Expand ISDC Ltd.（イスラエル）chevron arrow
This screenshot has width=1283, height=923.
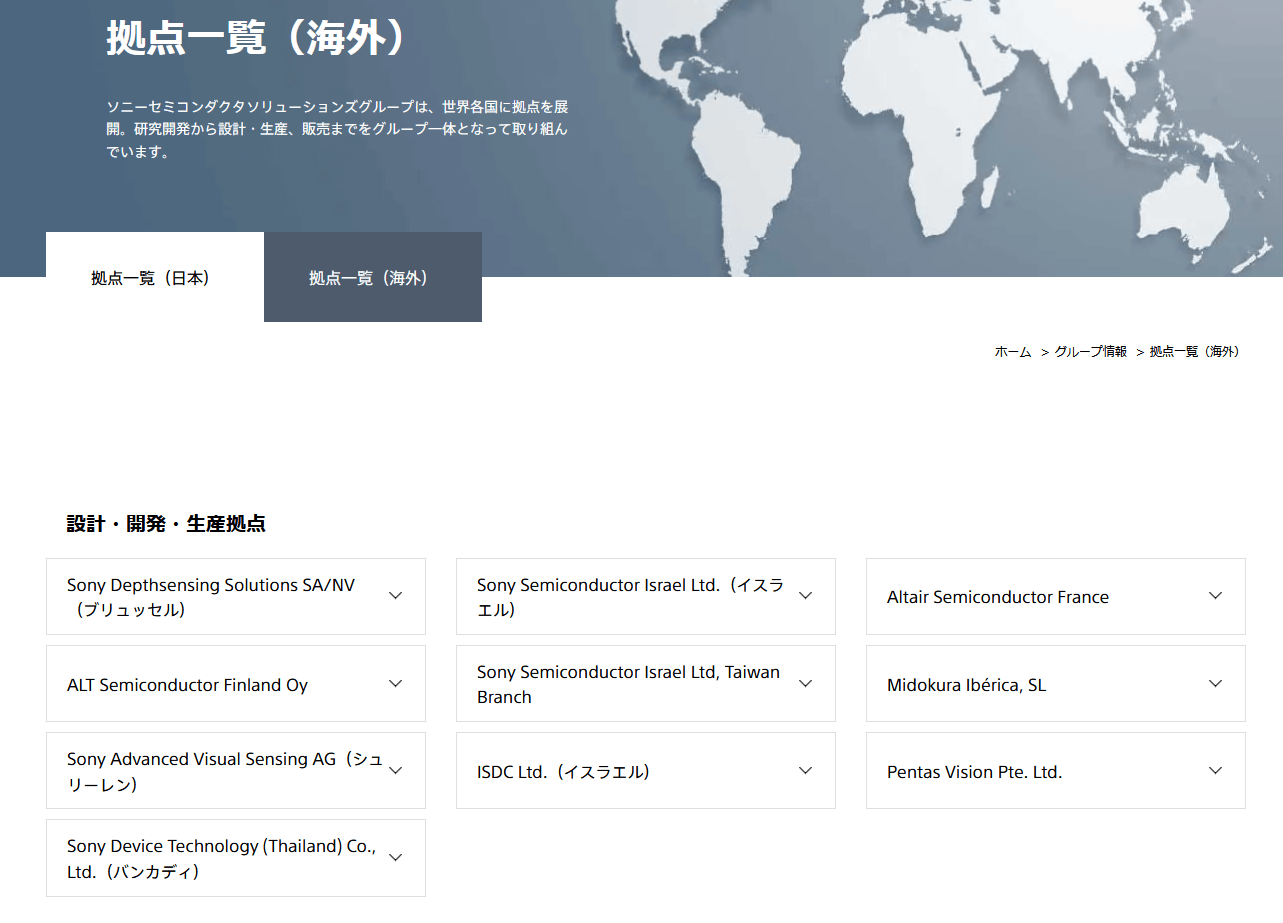[805, 771]
